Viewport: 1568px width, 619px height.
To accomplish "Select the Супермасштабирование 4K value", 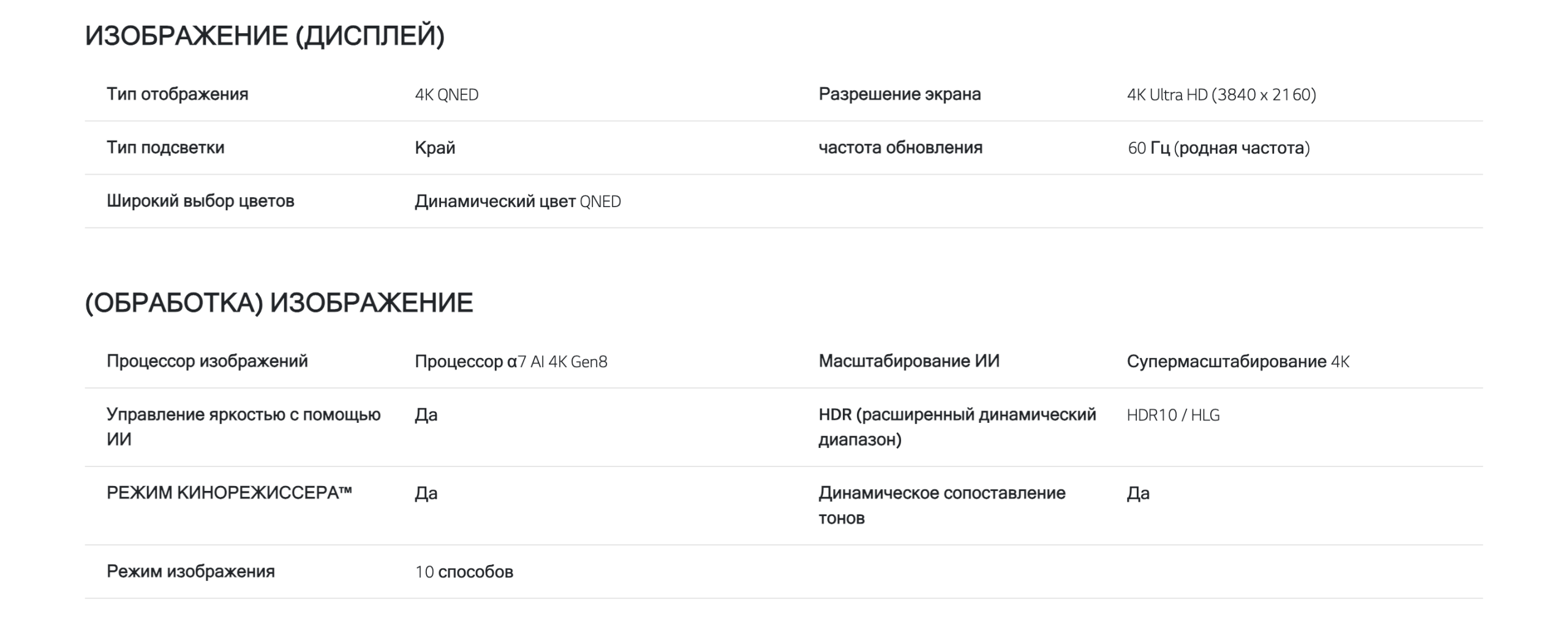I will 1237,362.
